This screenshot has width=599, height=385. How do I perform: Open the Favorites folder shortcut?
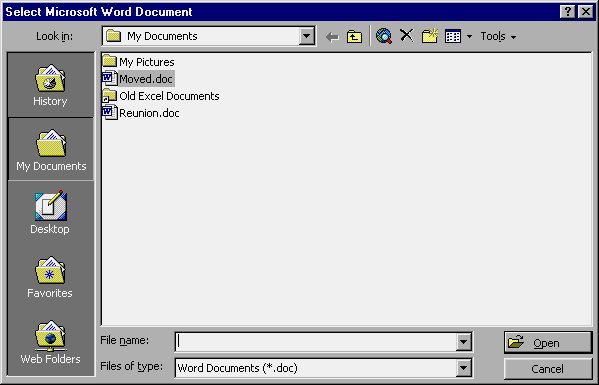[x=50, y=277]
